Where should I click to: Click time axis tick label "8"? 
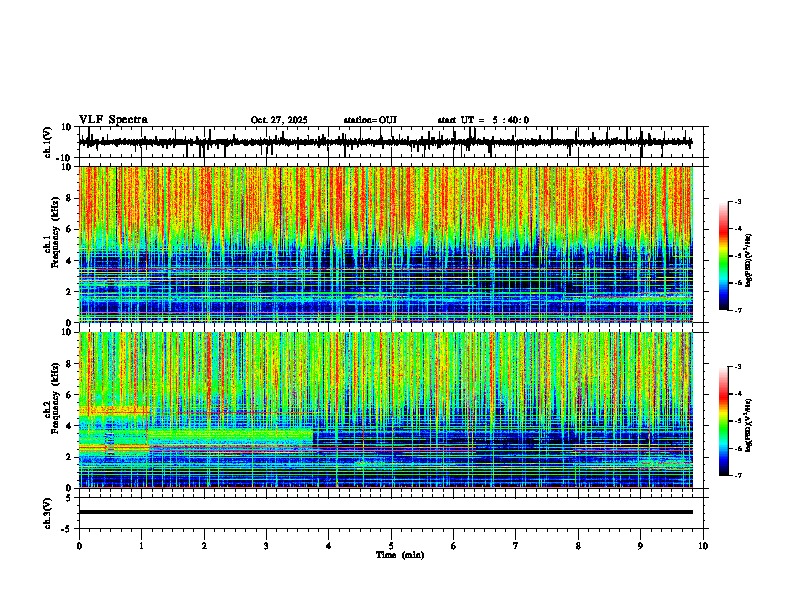(578, 546)
